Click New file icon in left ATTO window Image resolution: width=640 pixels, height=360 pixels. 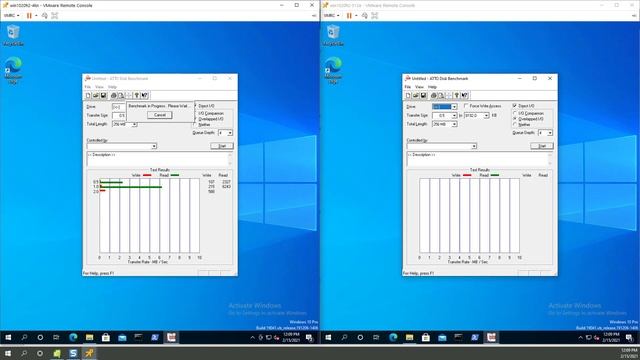pyautogui.click(x=88, y=96)
